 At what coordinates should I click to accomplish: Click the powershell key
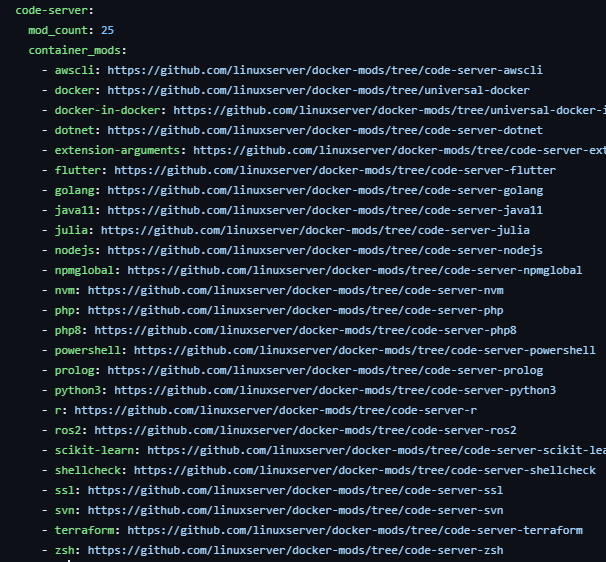88,351
